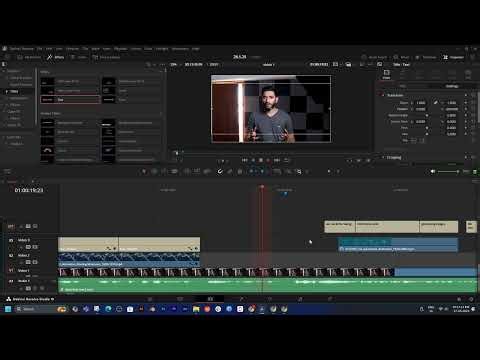Toggle auto-select on Video 2 track
Image resolution: width=480 pixels, height=360 pixels.
tap(28, 262)
